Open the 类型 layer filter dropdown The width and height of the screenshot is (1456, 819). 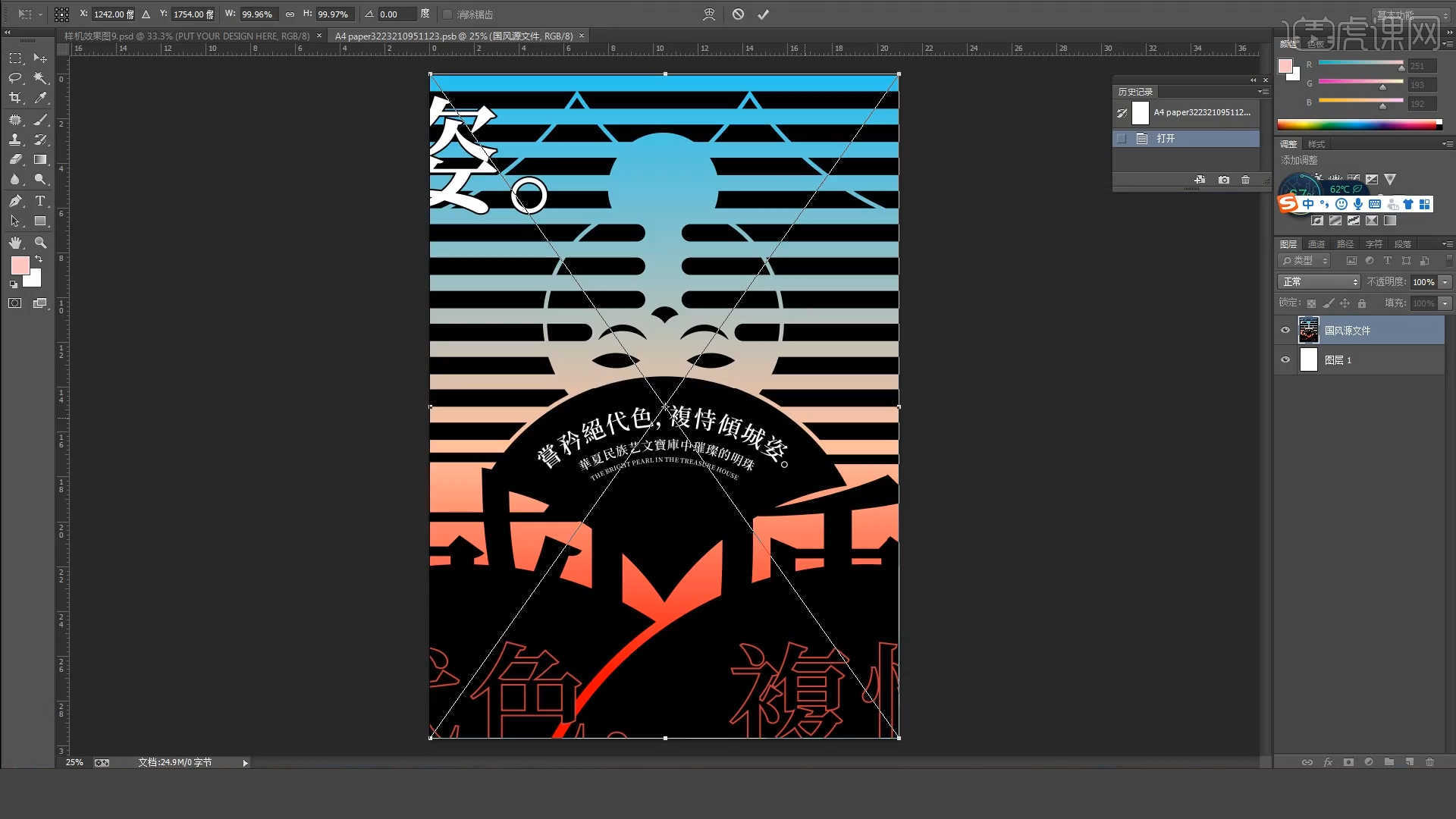(1304, 260)
